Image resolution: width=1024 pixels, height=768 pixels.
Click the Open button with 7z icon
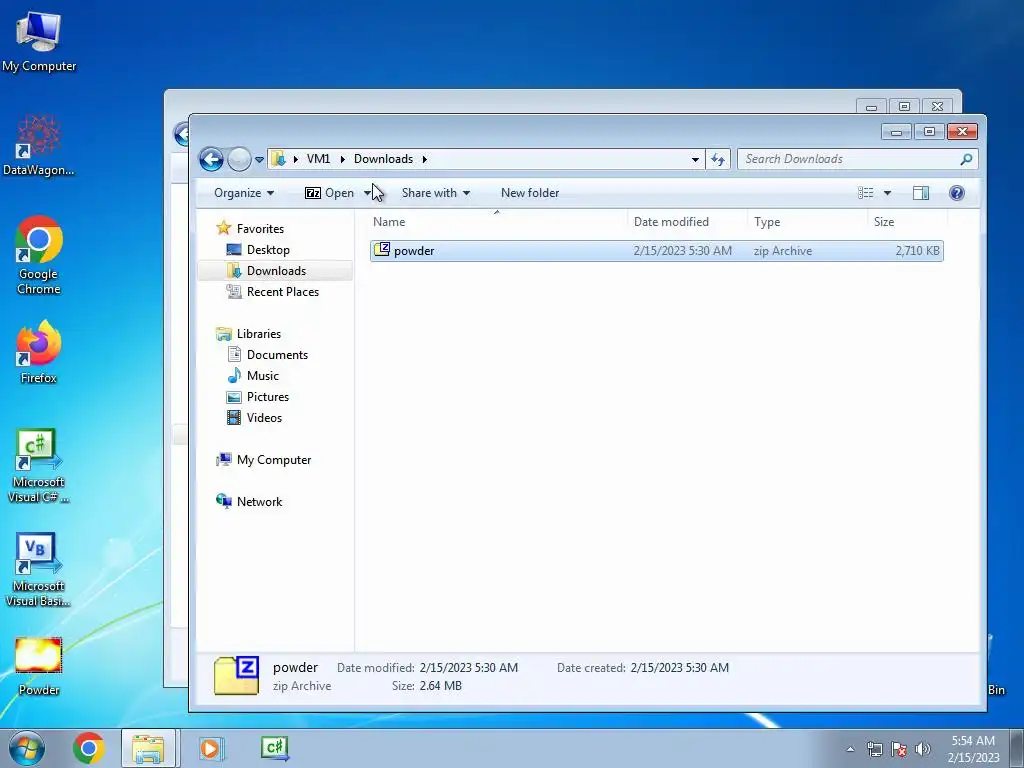pyautogui.click(x=330, y=193)
